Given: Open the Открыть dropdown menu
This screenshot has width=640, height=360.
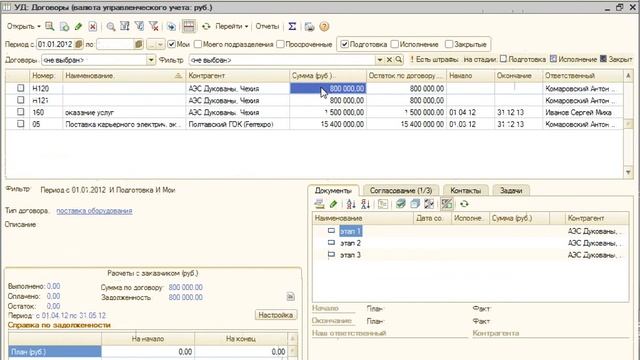Looking at the screenshot, I should (x=24, y=27).
